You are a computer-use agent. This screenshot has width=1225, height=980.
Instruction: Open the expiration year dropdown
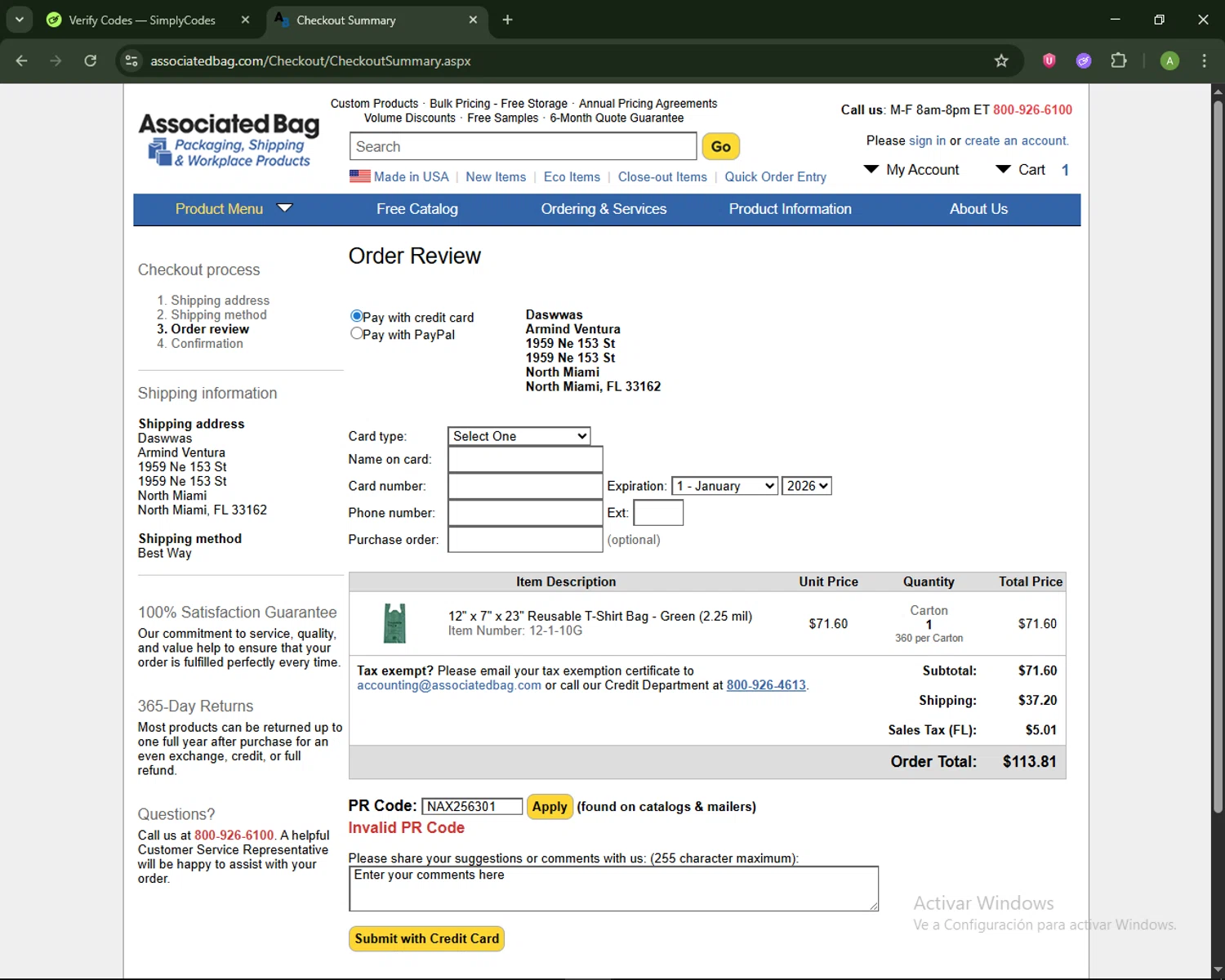[x=806, y=486]
